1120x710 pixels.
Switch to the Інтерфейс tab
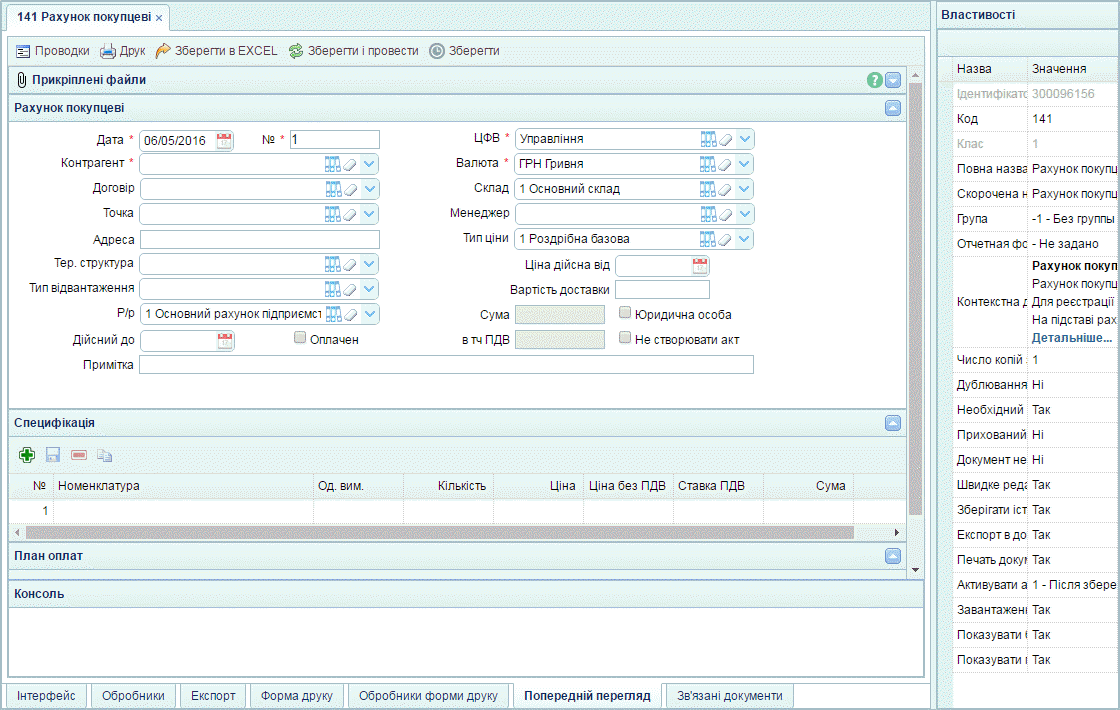click(x=46, y=696)
